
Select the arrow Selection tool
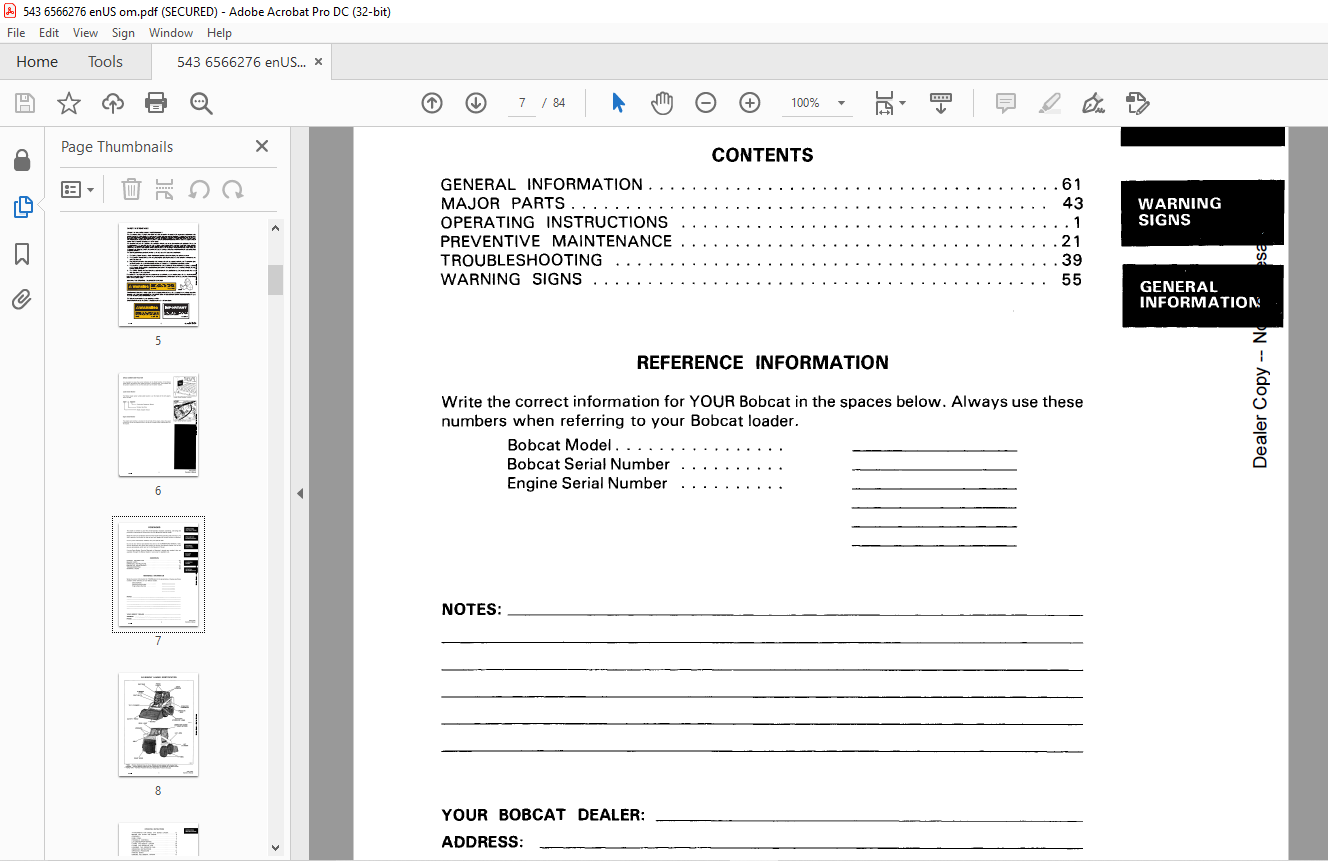pyautogui.click(x=618, y=103)
